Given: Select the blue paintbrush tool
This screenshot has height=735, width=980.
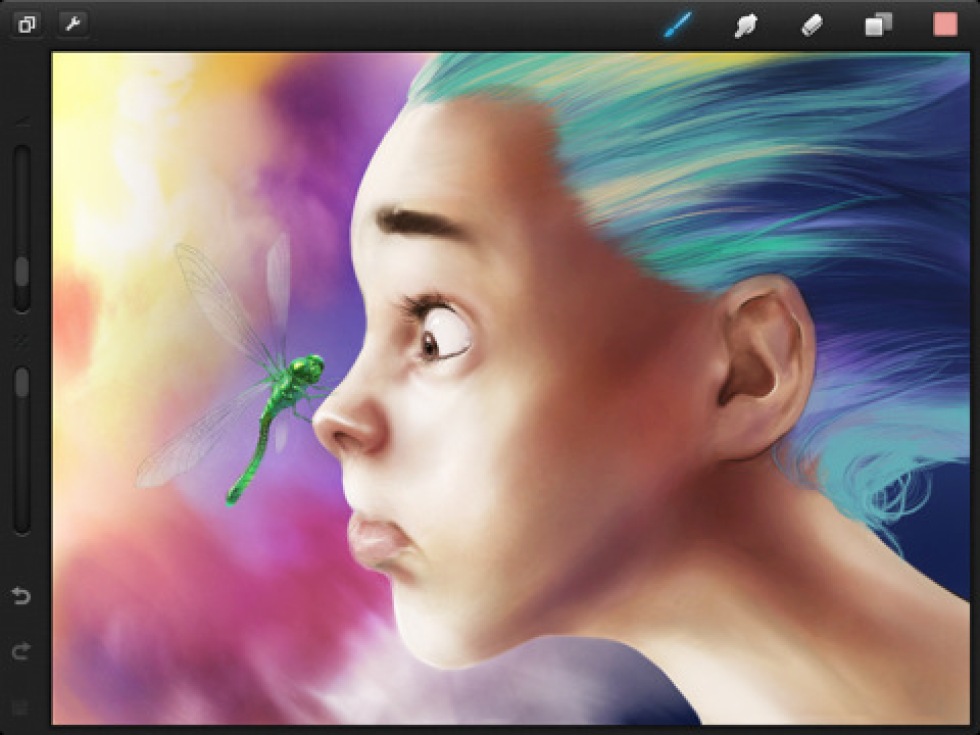Looking at the screenshot, I should click(678, 25).
